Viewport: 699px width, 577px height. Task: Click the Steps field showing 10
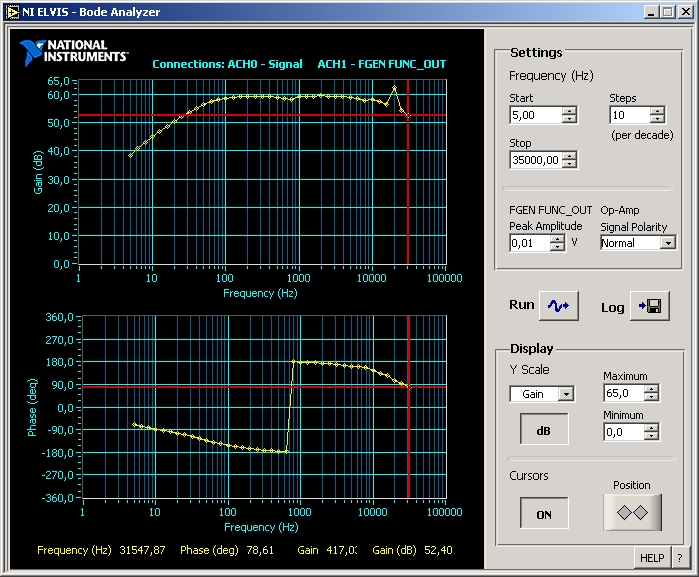[x=630, y=115]
